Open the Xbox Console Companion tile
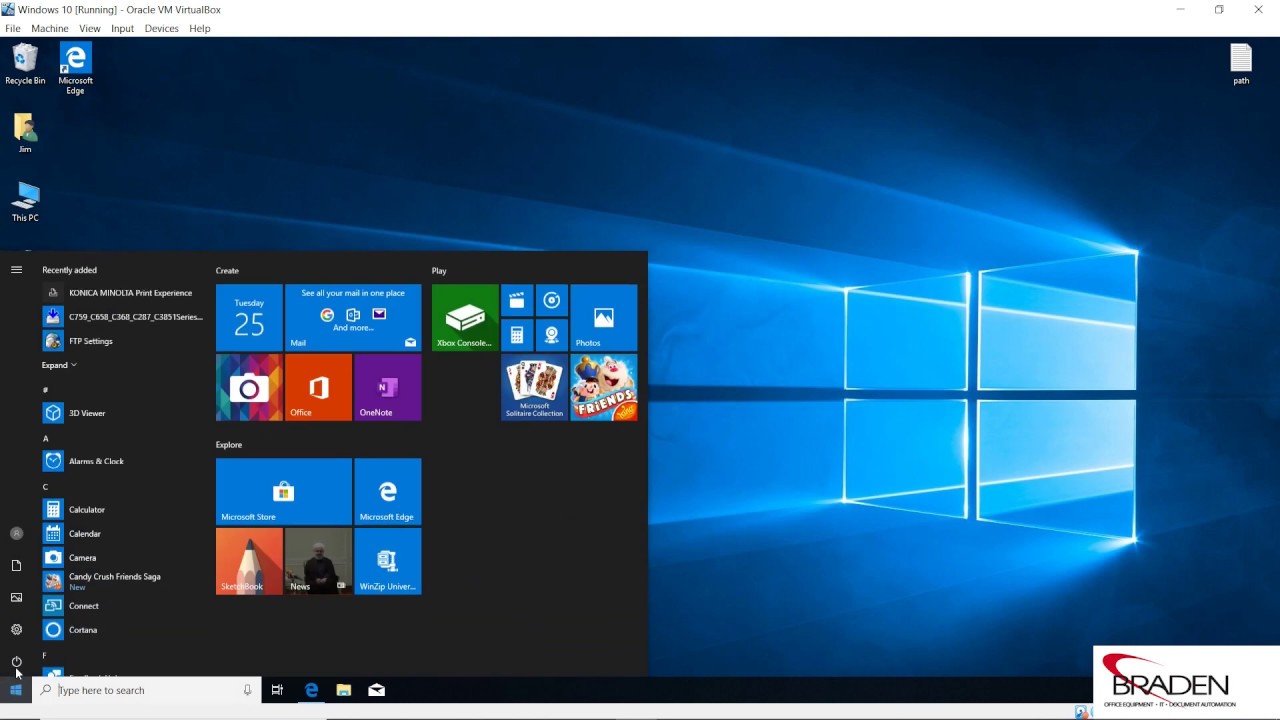 tap(465, 317)
